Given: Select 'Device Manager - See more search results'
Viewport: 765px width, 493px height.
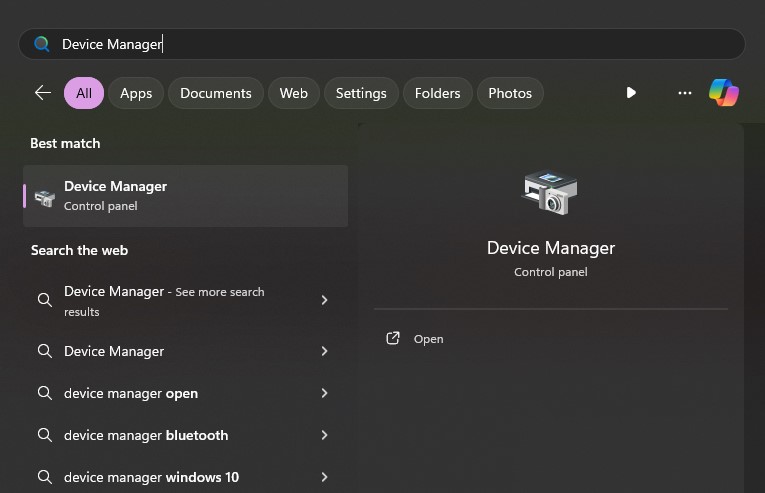Looking at the screenshot, I should click(183, 301).
